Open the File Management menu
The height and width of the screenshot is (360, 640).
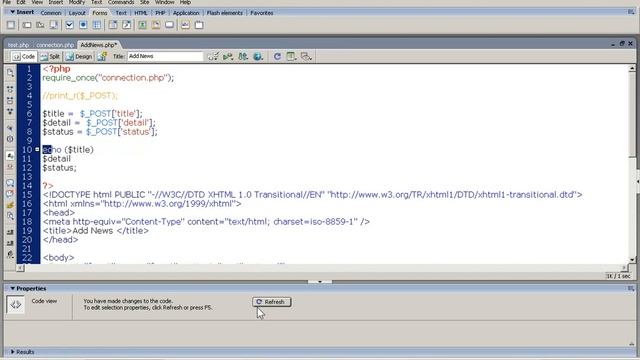pos(243,56)
